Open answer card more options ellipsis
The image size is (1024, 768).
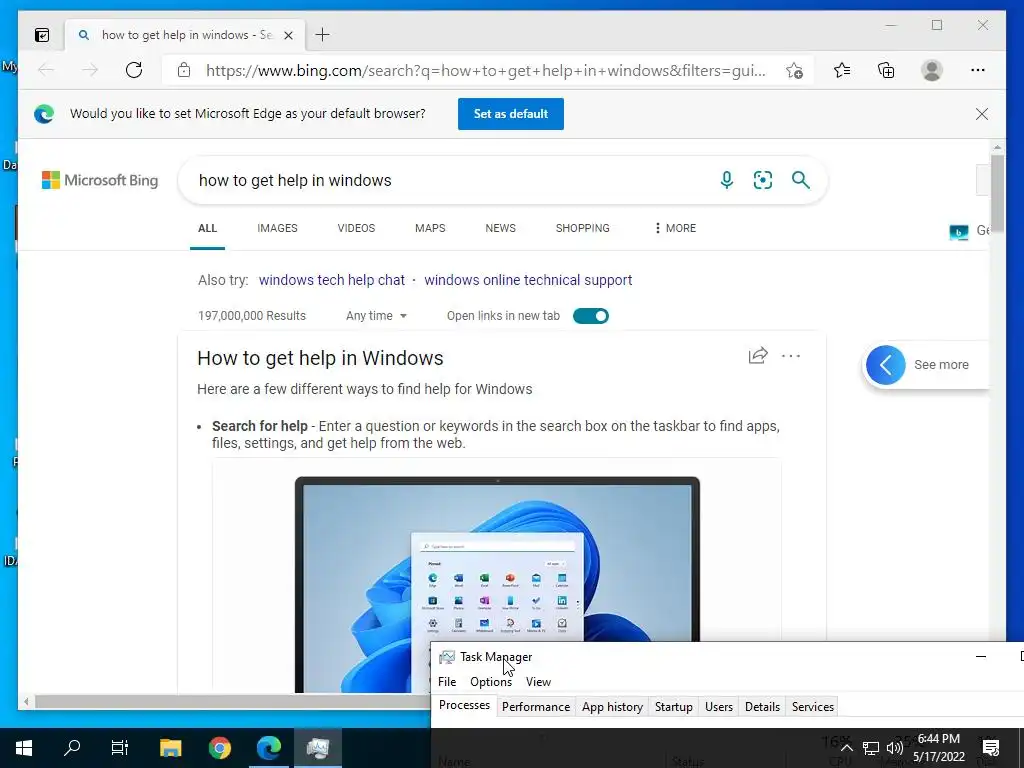(x=791, y=356)
